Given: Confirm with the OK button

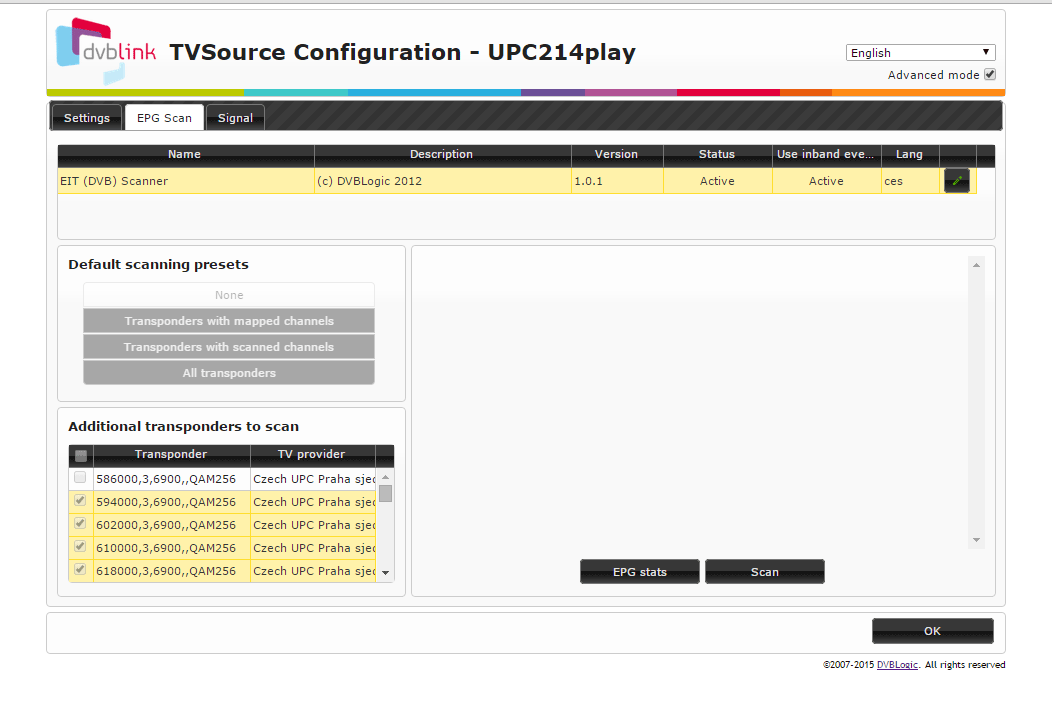Looking at the screenshot, I should click(933, 631).
